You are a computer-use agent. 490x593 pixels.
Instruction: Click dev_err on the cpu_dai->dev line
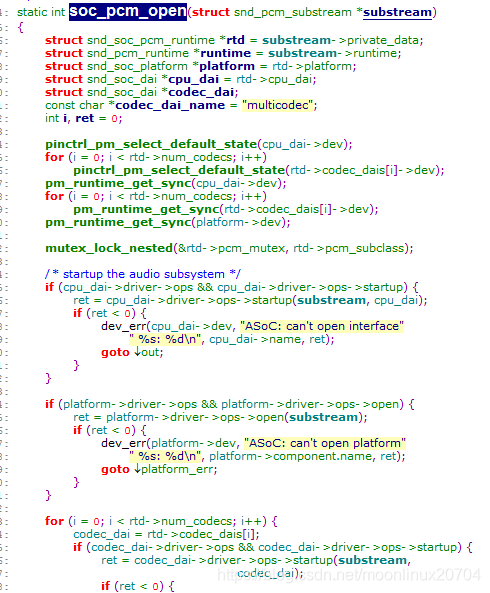124,326
